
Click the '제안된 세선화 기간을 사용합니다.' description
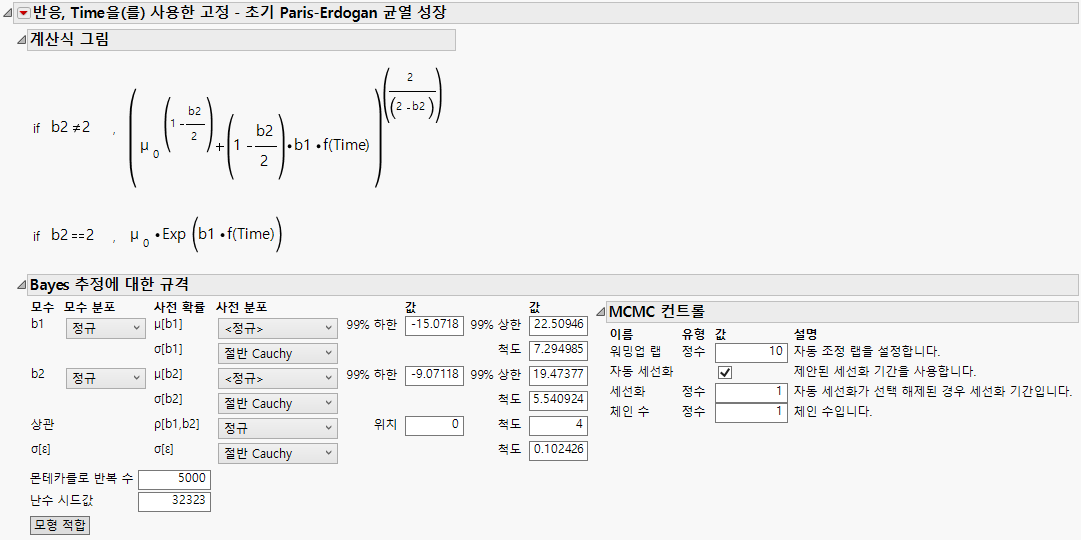click(x=885, y=371)
